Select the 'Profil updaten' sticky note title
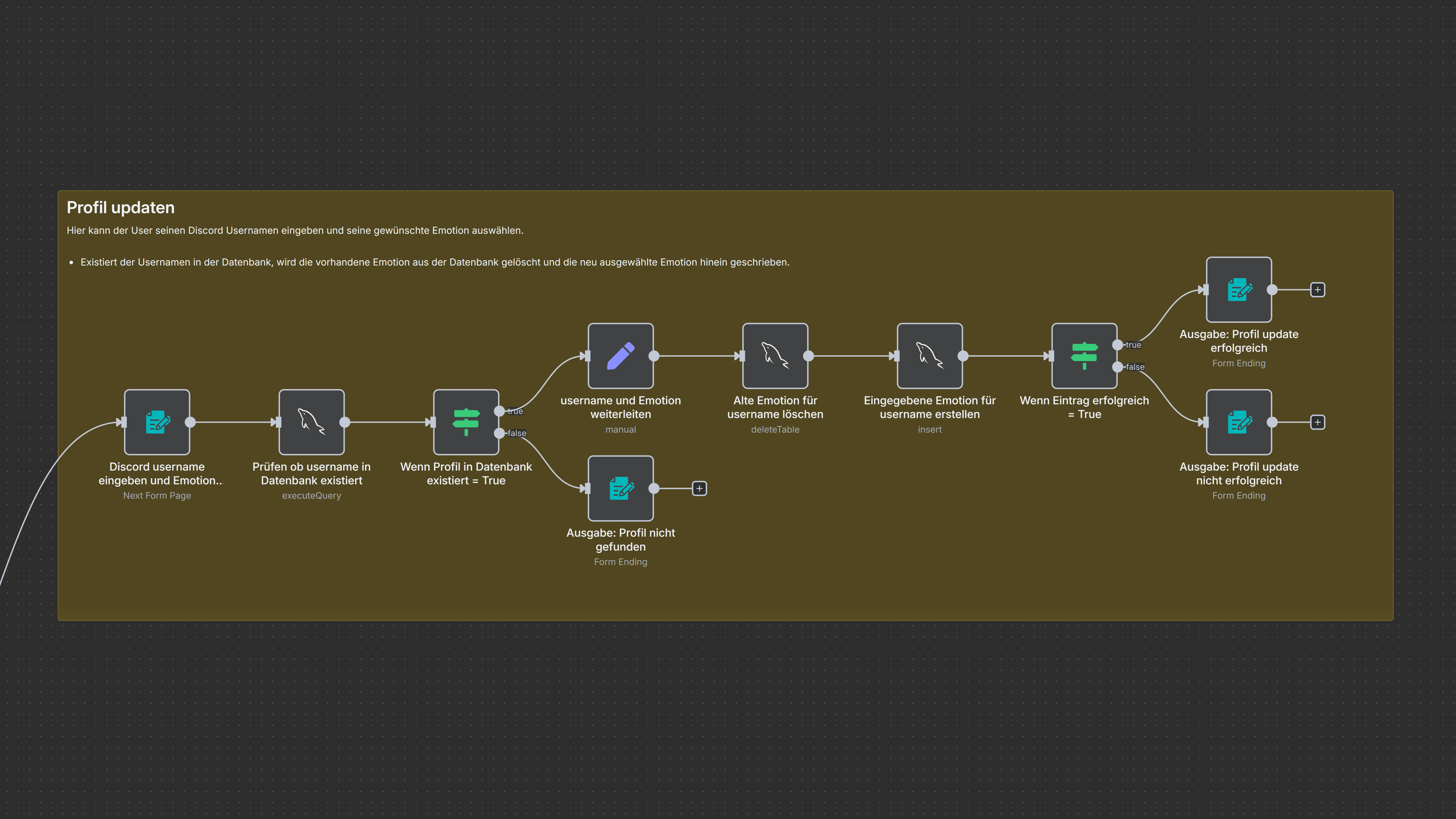Image resolution: width=1456 pixels, height=819 pixels. pos(120,207)
